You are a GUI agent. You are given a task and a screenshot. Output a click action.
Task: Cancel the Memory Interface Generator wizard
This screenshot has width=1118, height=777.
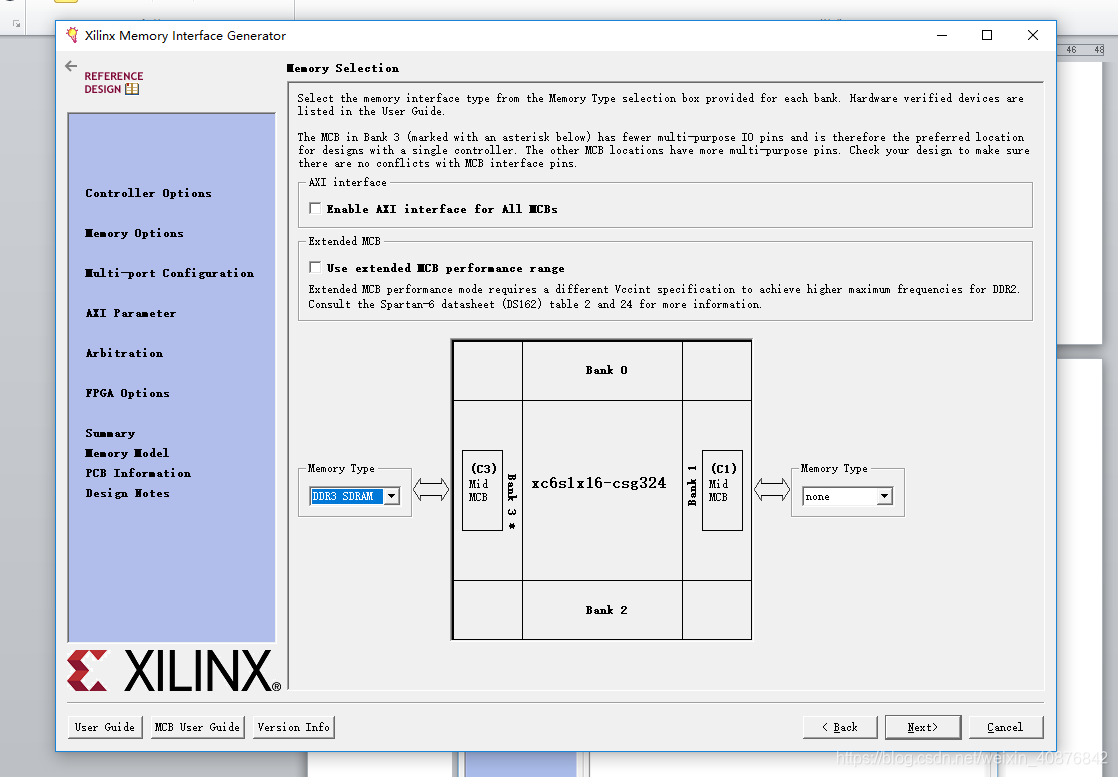(1005, 727)
